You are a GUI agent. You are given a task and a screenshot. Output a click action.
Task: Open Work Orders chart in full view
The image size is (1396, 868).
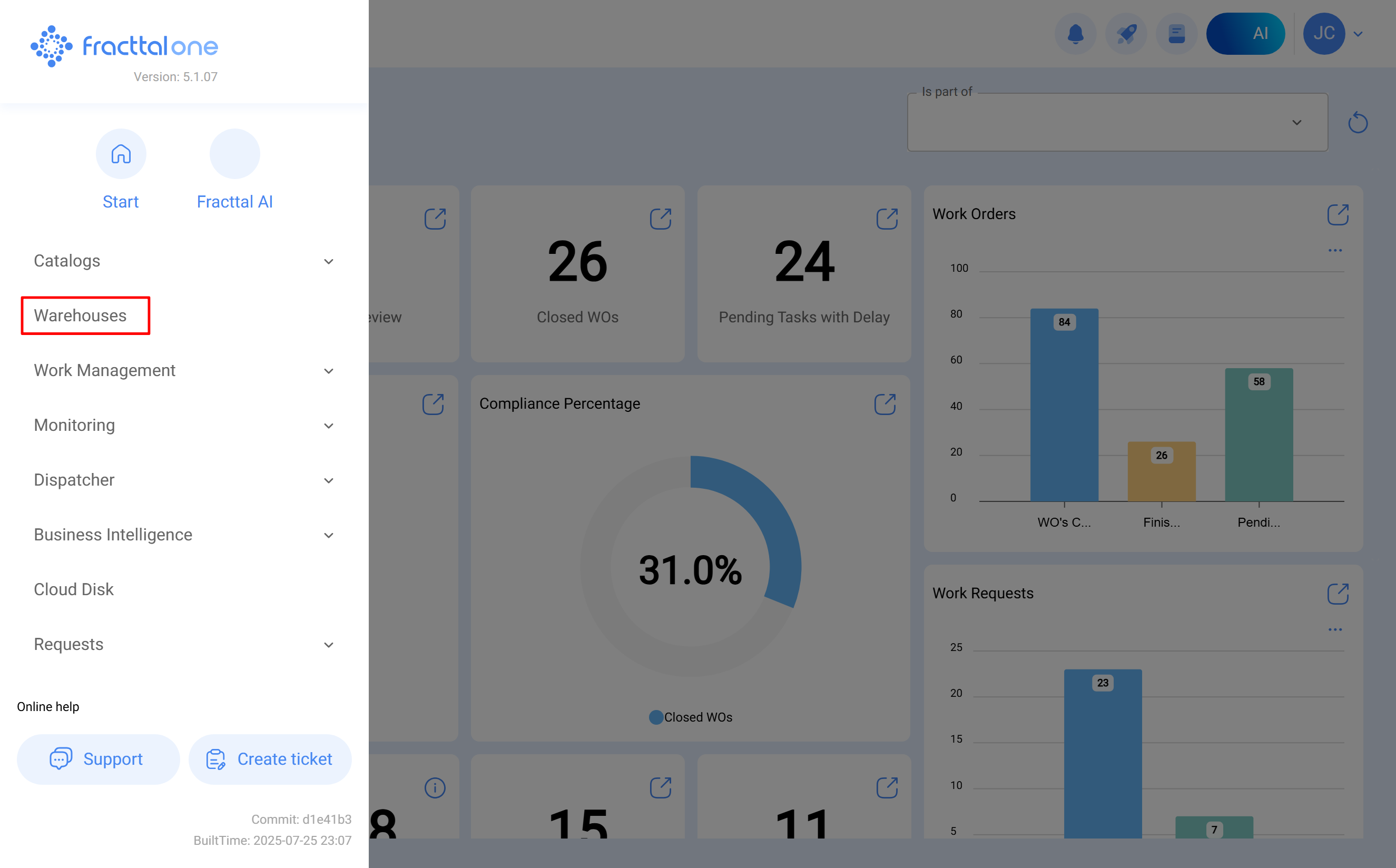pos(1338,214)
